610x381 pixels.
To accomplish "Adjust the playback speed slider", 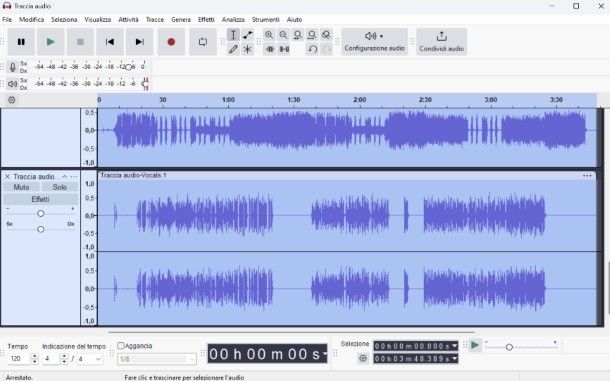I will (509, 347).
